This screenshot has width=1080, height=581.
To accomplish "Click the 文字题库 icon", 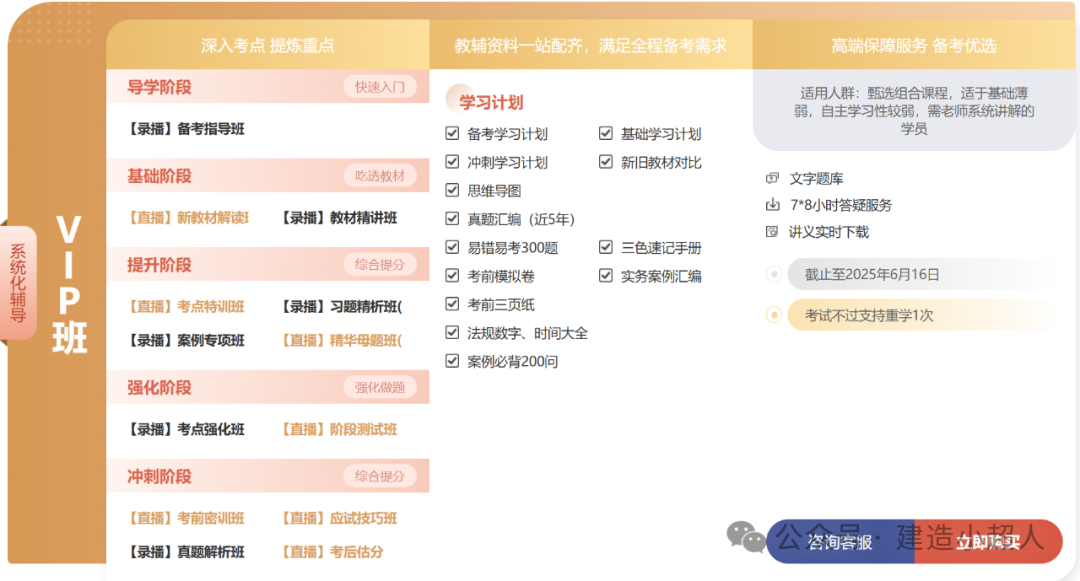I will (771, 179).
